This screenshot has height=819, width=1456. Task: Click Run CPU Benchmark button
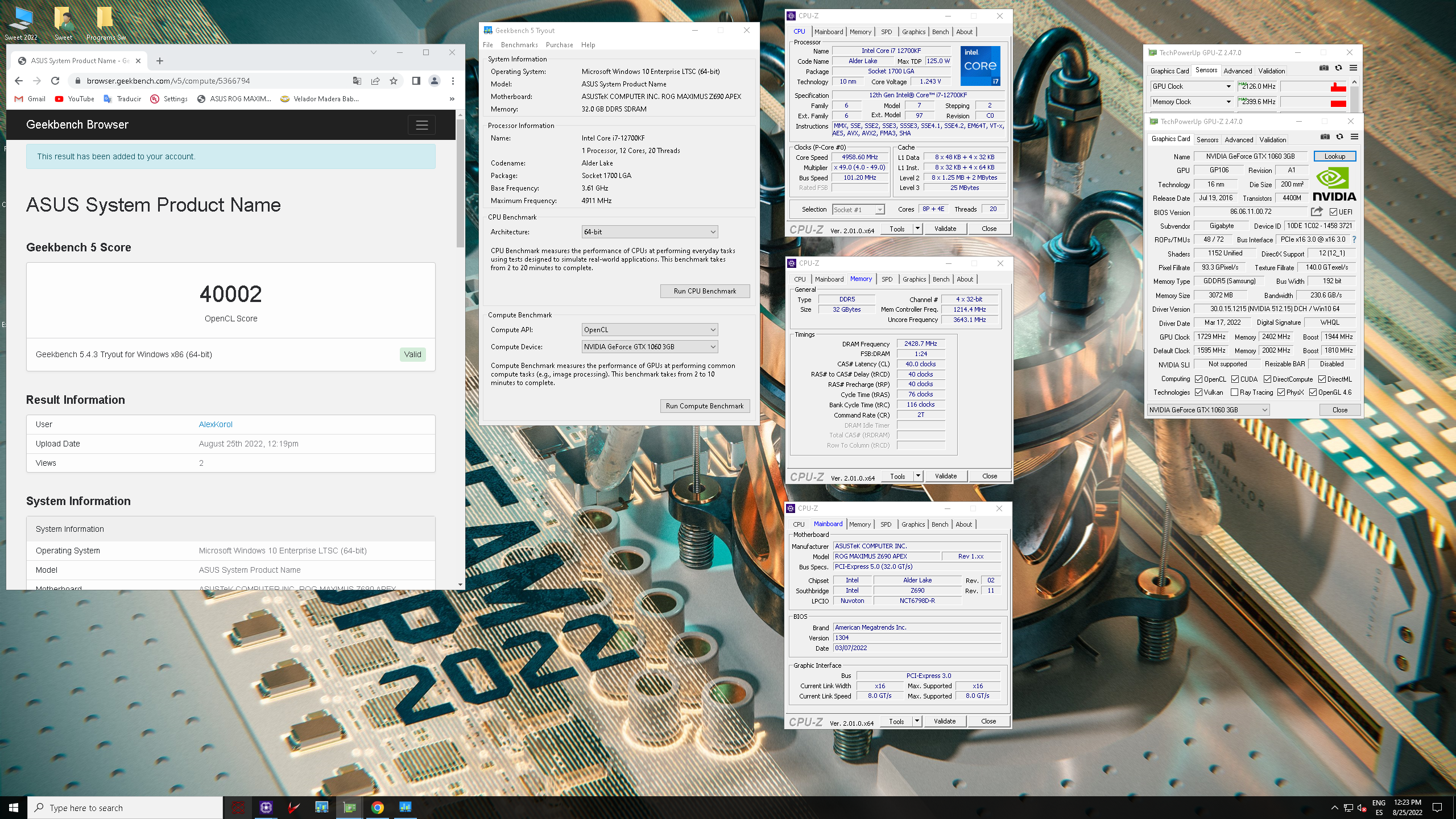coord(705,291)
